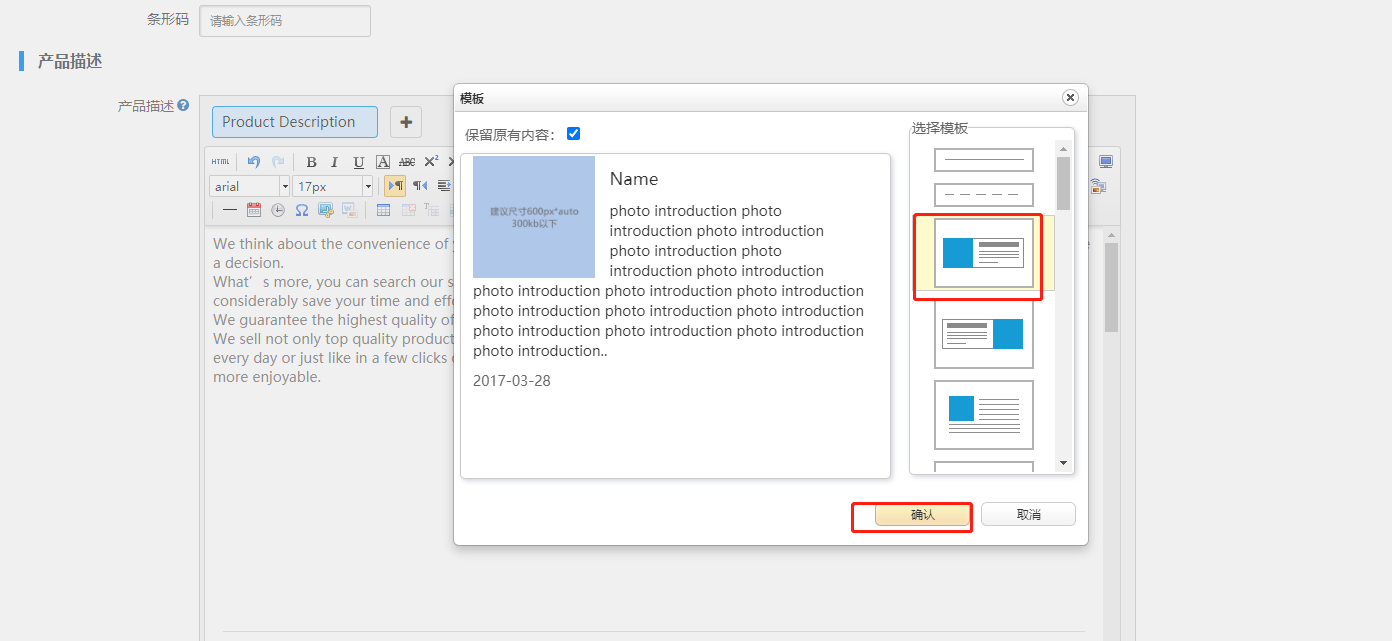Insert date using calendar icon
The height and width of the screenshot is (641, 1392).
click(x=254, y=210)
